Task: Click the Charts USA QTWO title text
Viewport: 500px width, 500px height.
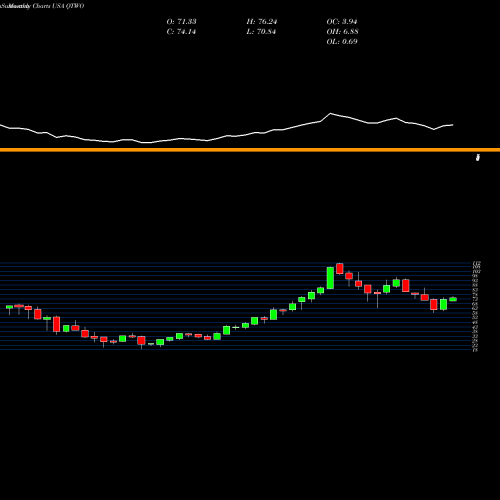Action: tap(58, 6)
